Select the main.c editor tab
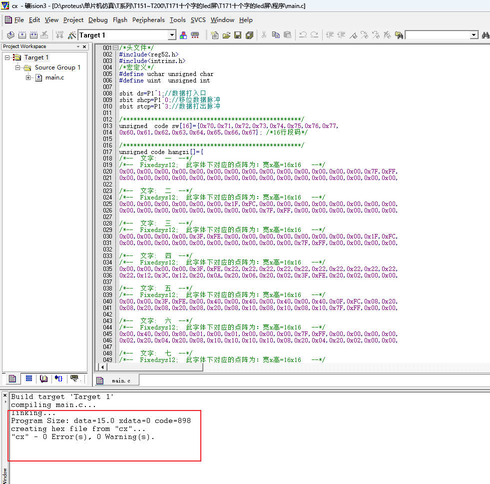 point(117,380)
